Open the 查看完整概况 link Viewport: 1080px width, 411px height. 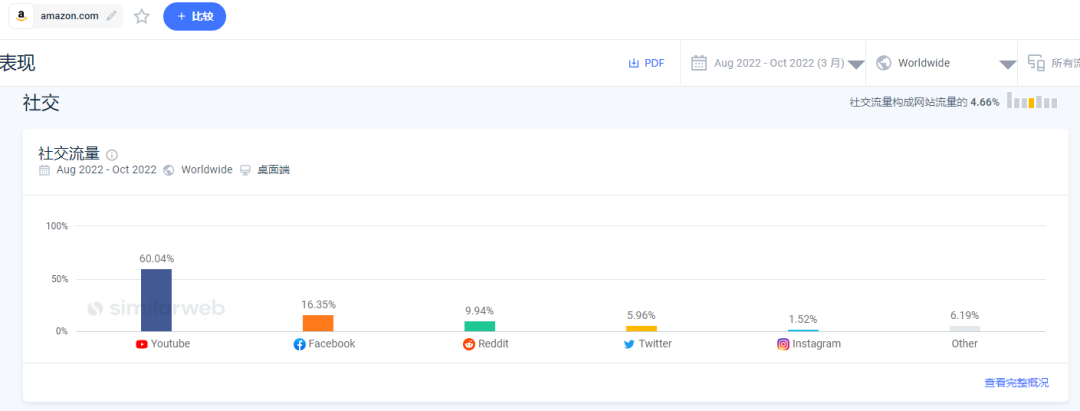click(x=1016, y=383)
